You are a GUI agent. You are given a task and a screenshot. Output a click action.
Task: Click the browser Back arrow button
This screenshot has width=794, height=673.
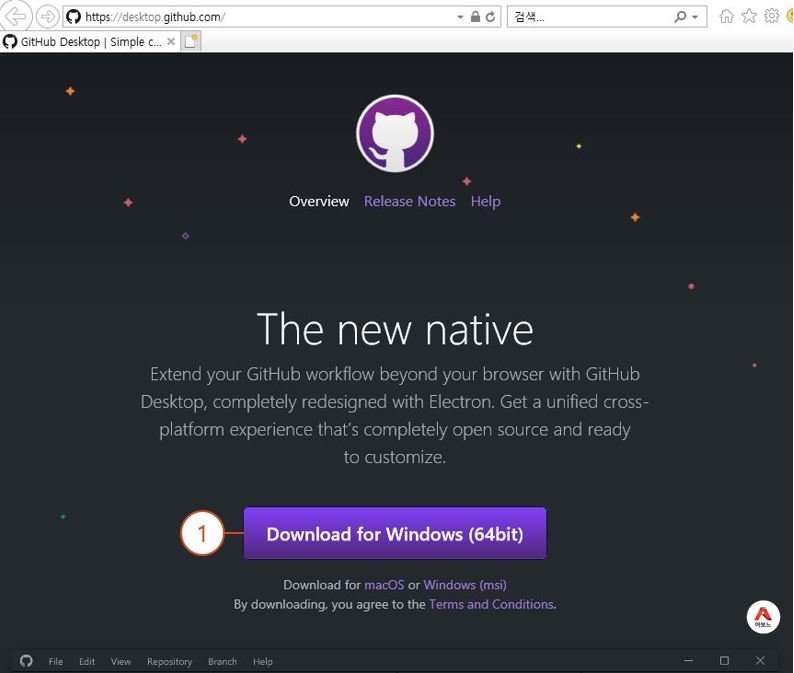[15, 16]
